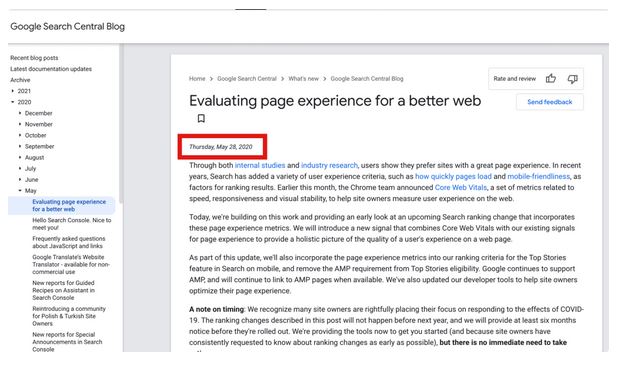Click the article title Evaluating page experience
This screenshot has height=374, width=622.
tap(335, 101)
